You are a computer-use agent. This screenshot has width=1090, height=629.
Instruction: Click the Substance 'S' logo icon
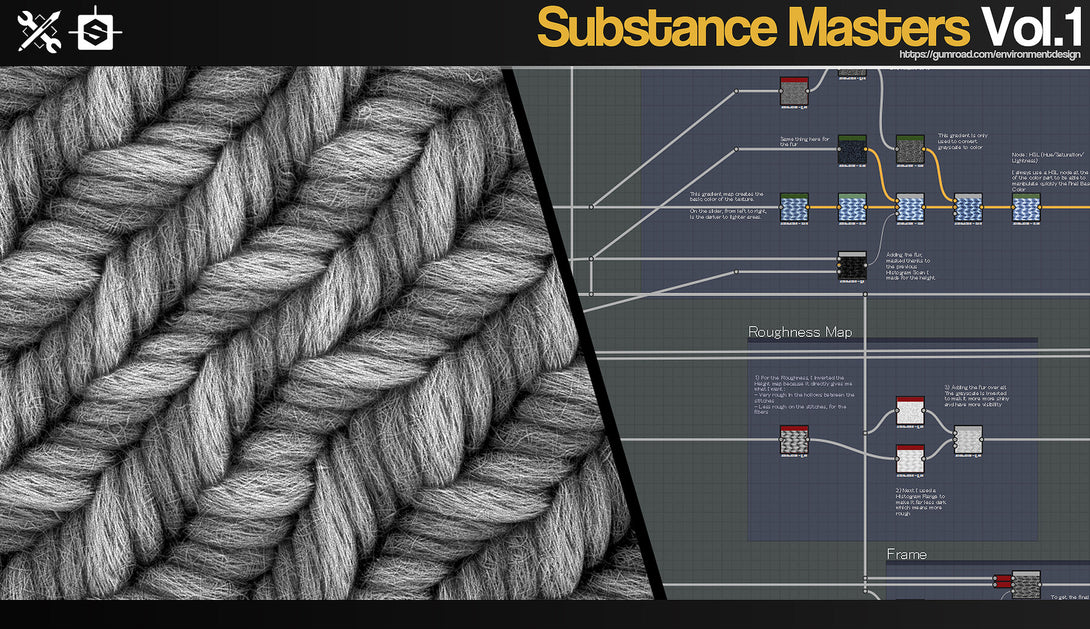click(x=95, y=31)
